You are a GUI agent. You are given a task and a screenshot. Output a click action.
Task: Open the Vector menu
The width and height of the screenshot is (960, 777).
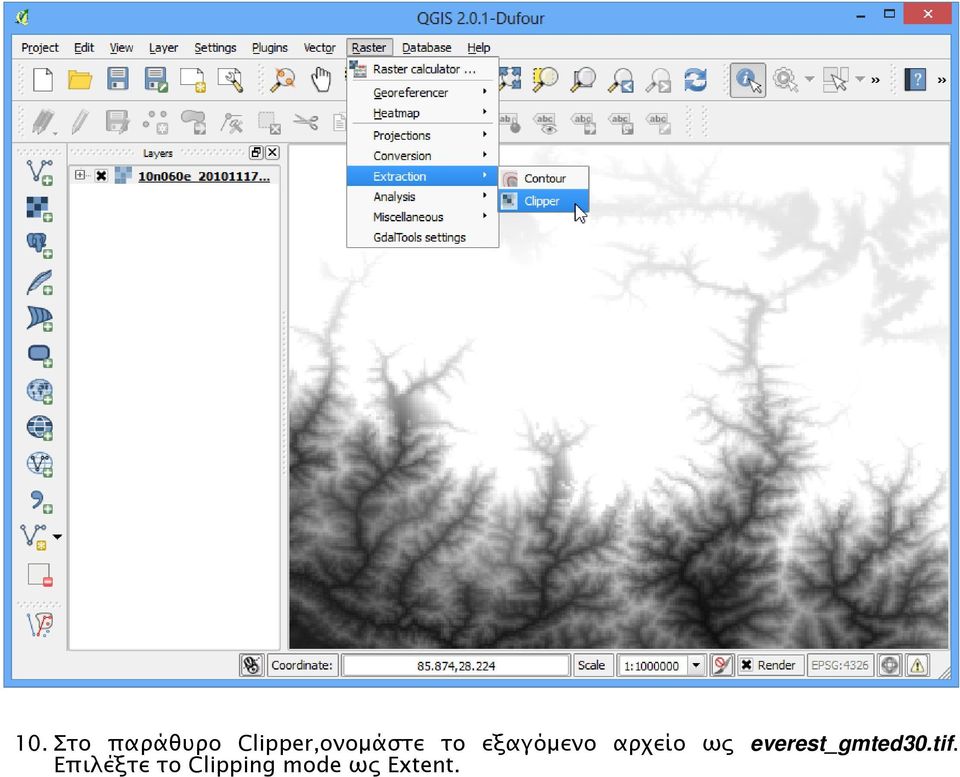click(x=320, y=48)
